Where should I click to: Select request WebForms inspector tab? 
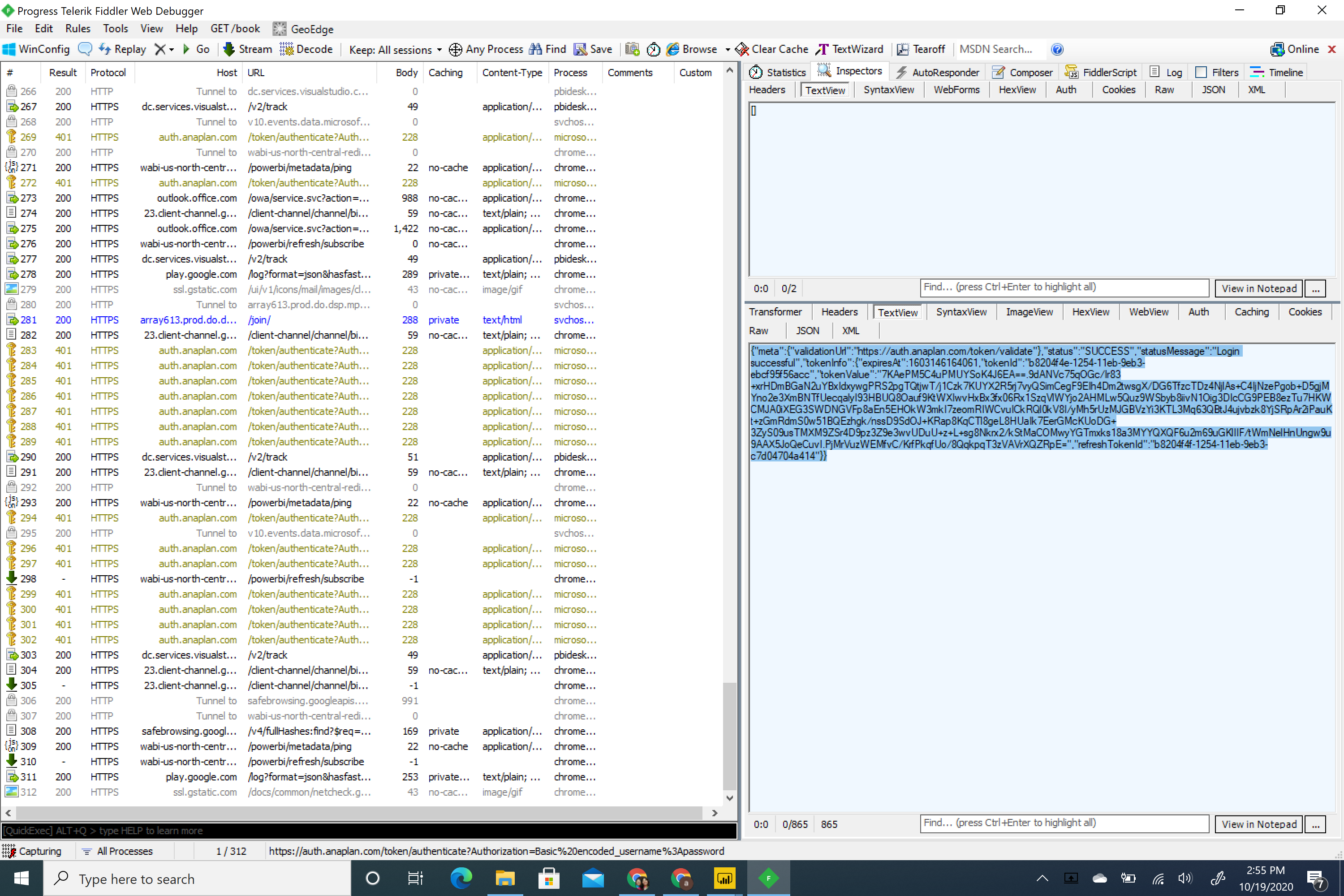pos(956,90)
